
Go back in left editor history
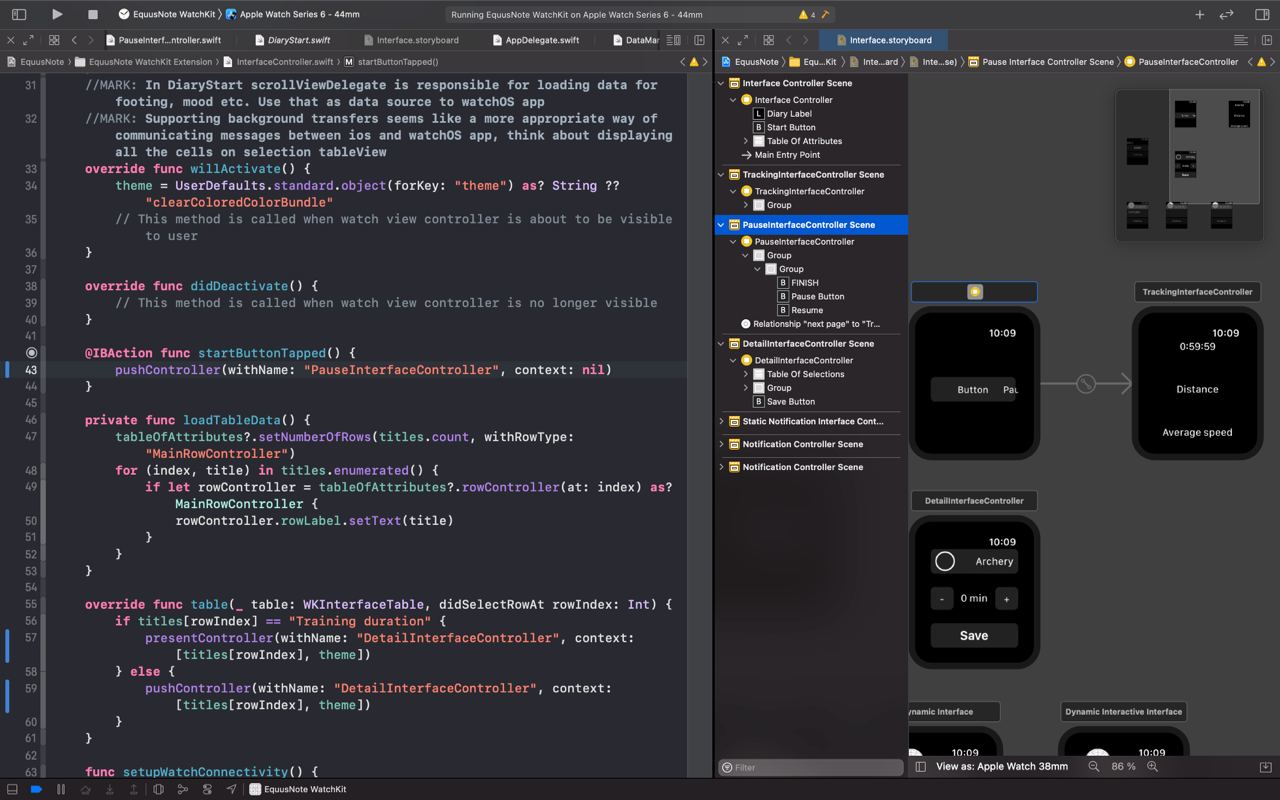[x=74, y=40]
